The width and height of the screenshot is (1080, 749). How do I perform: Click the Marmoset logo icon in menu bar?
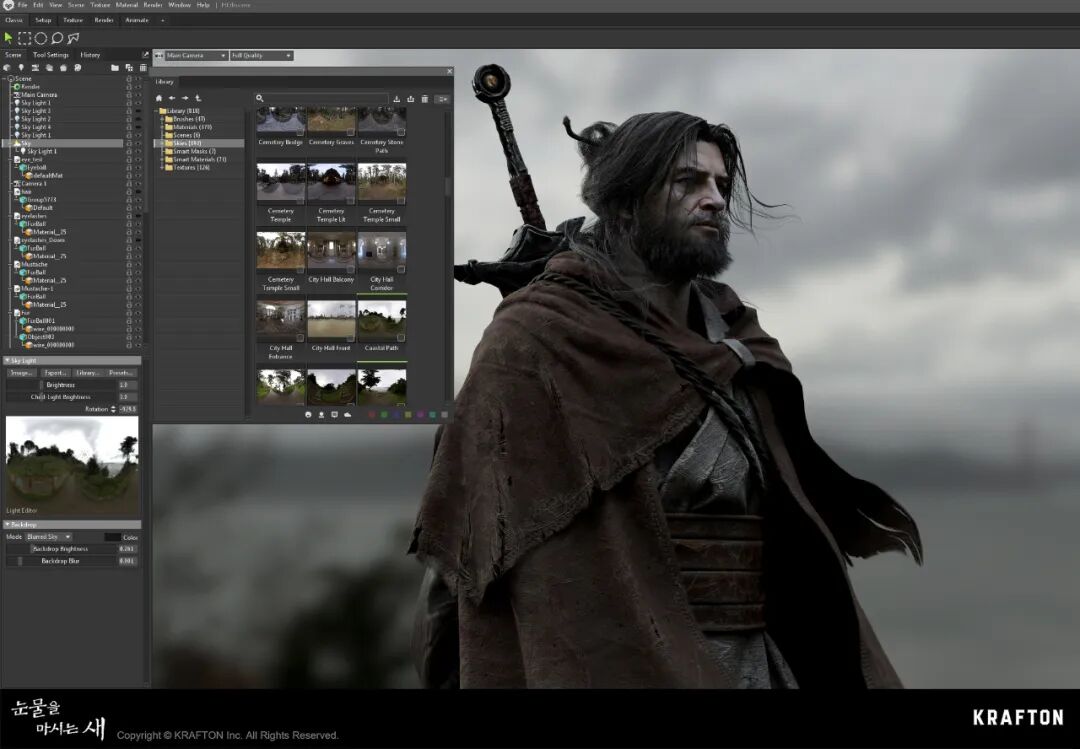point(8,5)
